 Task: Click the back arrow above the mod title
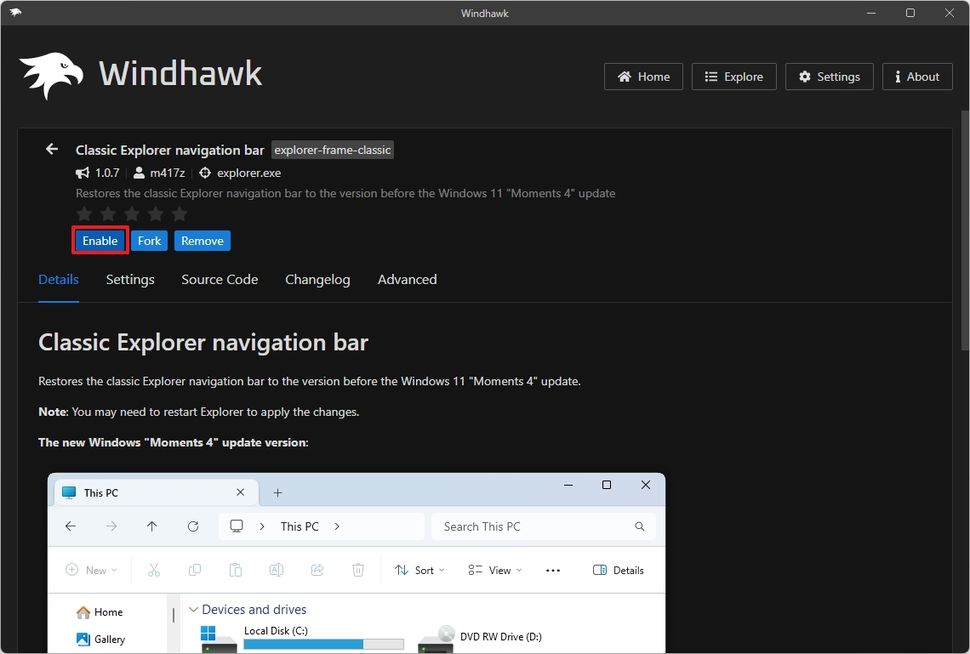51,148
